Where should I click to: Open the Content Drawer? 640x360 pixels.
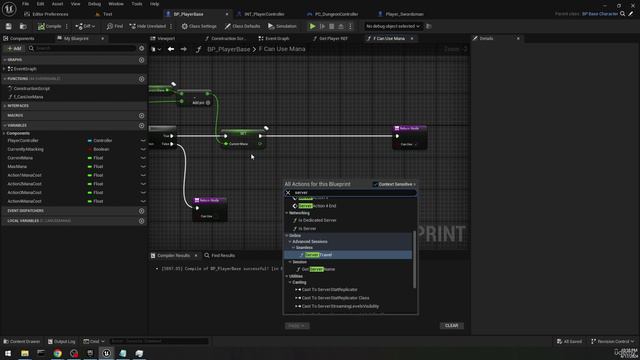pyautogui.click(x=22, y=341)
